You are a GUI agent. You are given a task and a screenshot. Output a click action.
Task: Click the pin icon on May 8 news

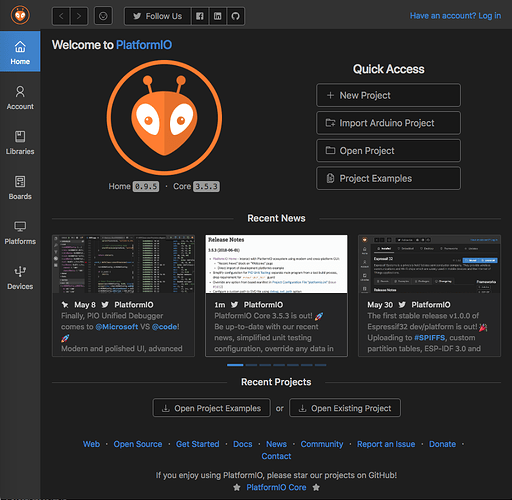[x=65, y=305]
